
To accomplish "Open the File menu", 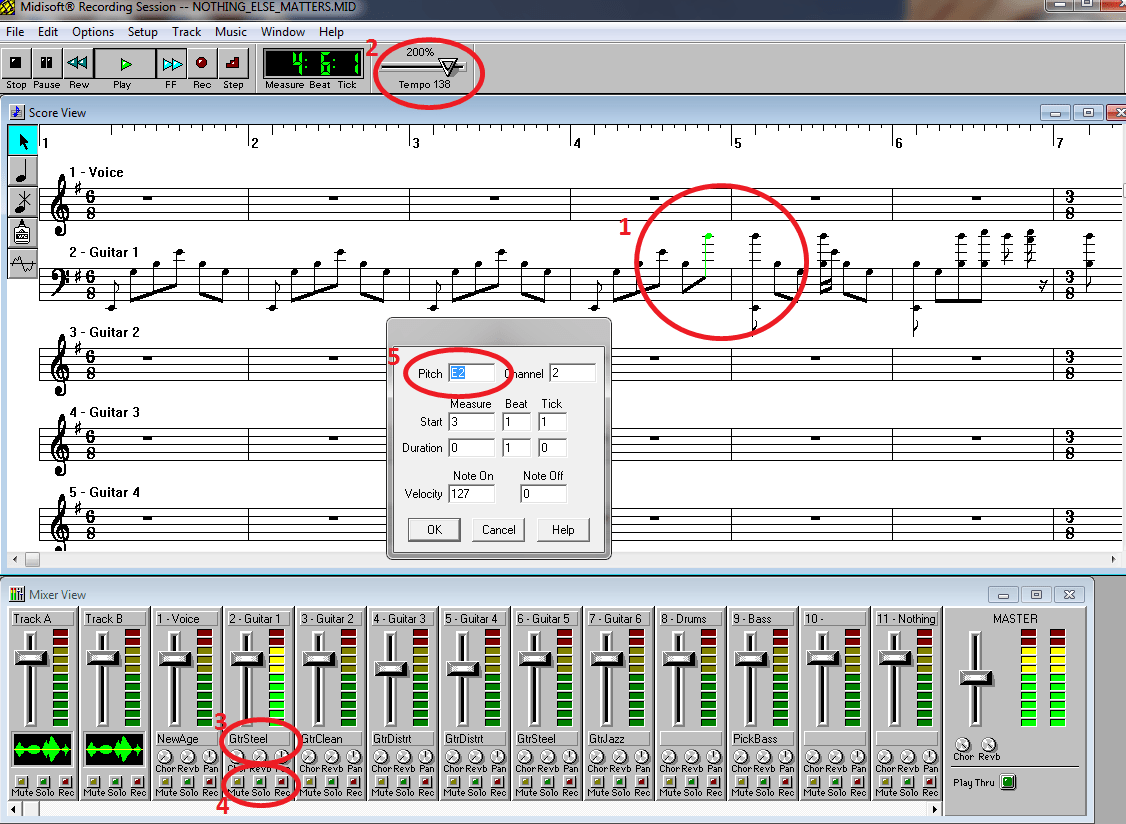I will pyautogui.click(x=15, y=32).
